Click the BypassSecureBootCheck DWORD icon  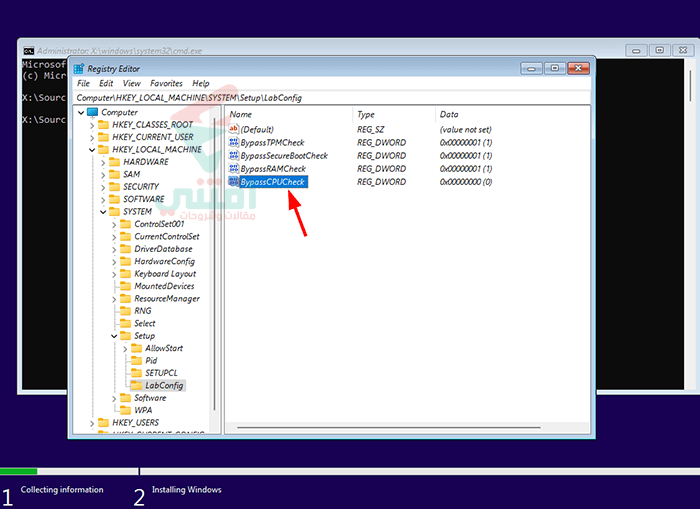point(233,155)
